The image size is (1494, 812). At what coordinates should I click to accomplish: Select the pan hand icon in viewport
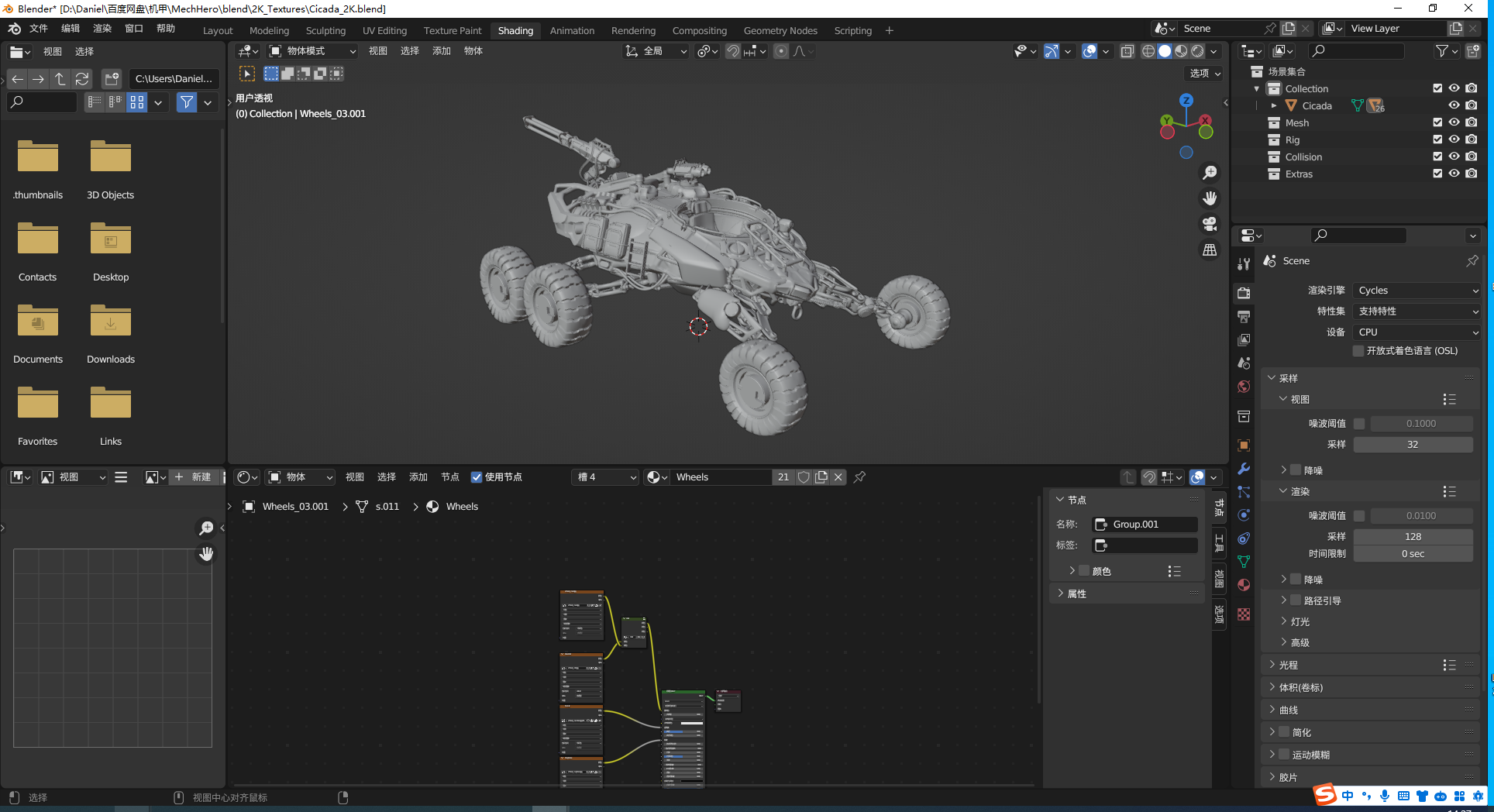tap(1209, 198)
